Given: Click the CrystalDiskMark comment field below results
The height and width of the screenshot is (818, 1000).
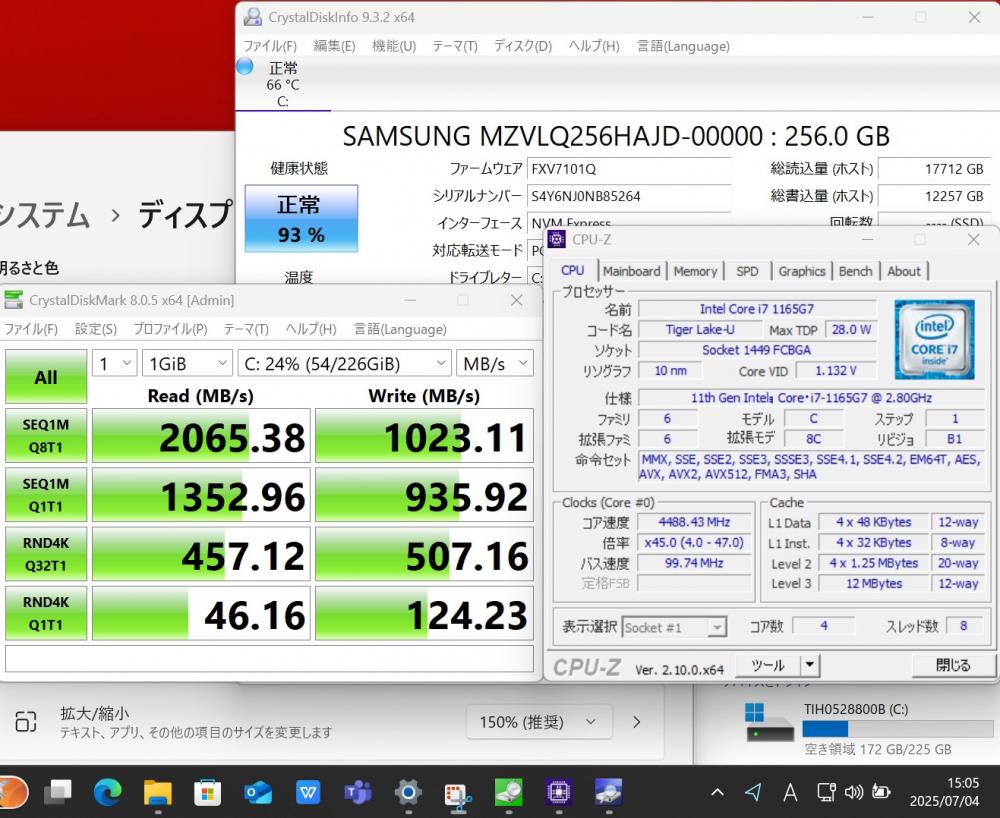Looking at the screenshot, I should [x=269, y=659].
